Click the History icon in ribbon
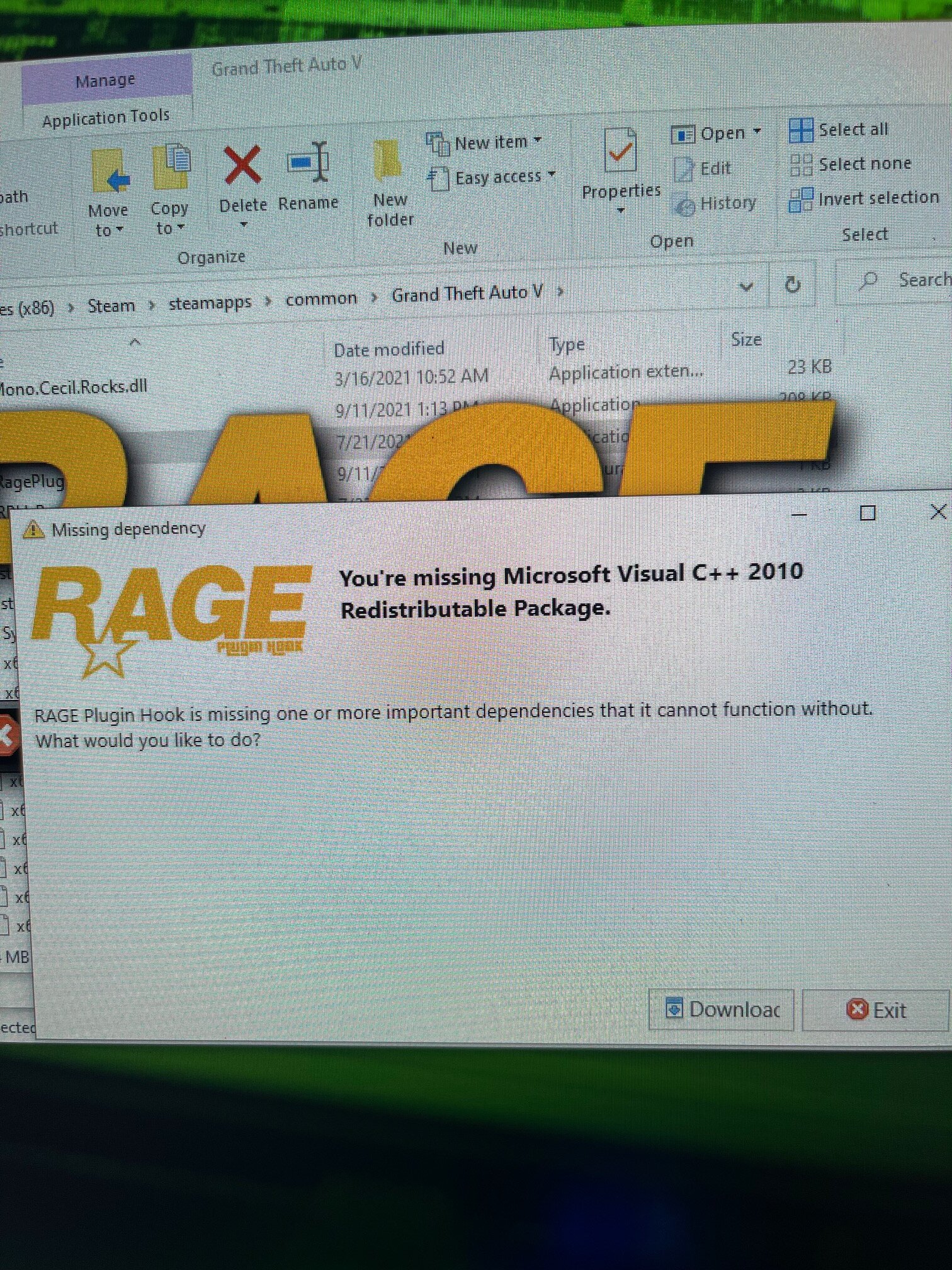 pyautogui.click(x=684, y=204)
